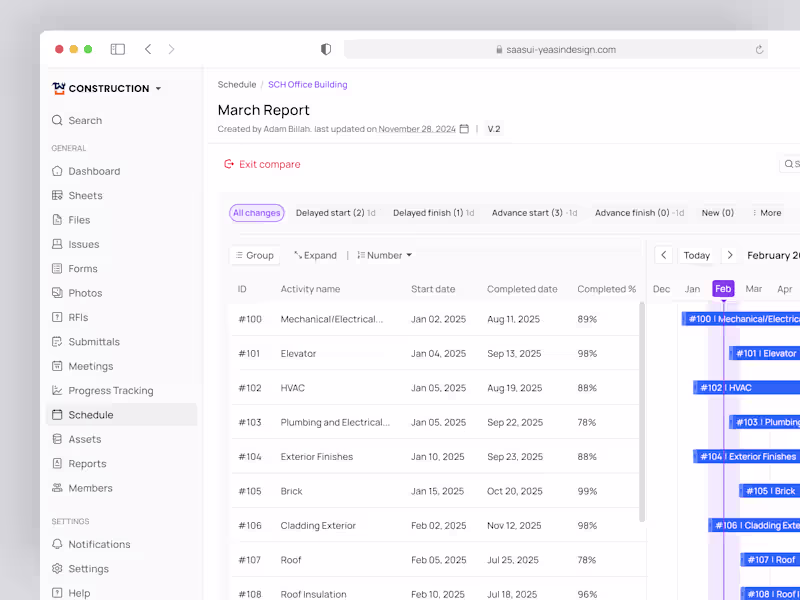This screenshot has height=600, width=800.
Task: Click the 89% completion value for Mechanical/Electrical
Action: coord(589,318)
